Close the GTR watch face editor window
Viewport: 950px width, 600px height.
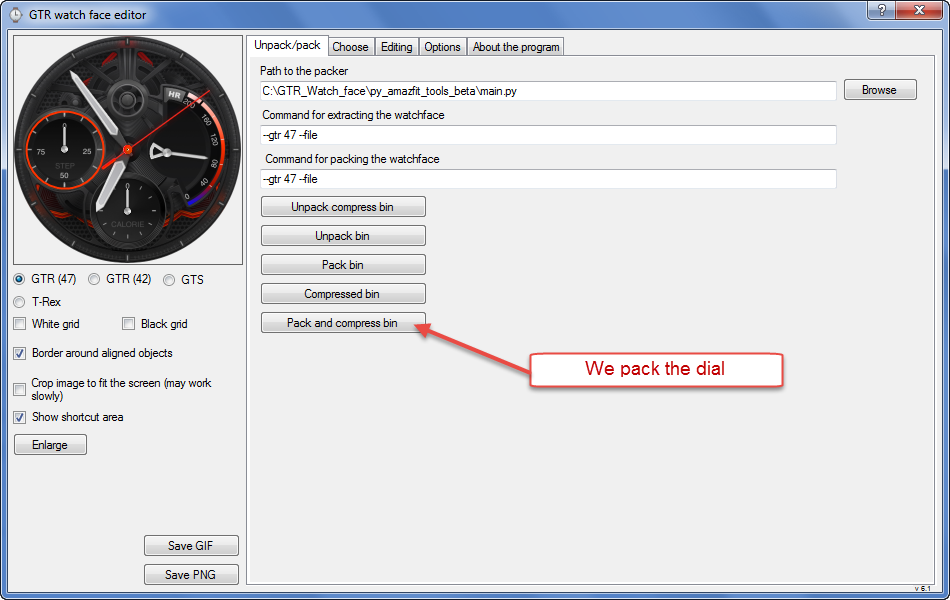pyautogui.click(x=919, y=10)
